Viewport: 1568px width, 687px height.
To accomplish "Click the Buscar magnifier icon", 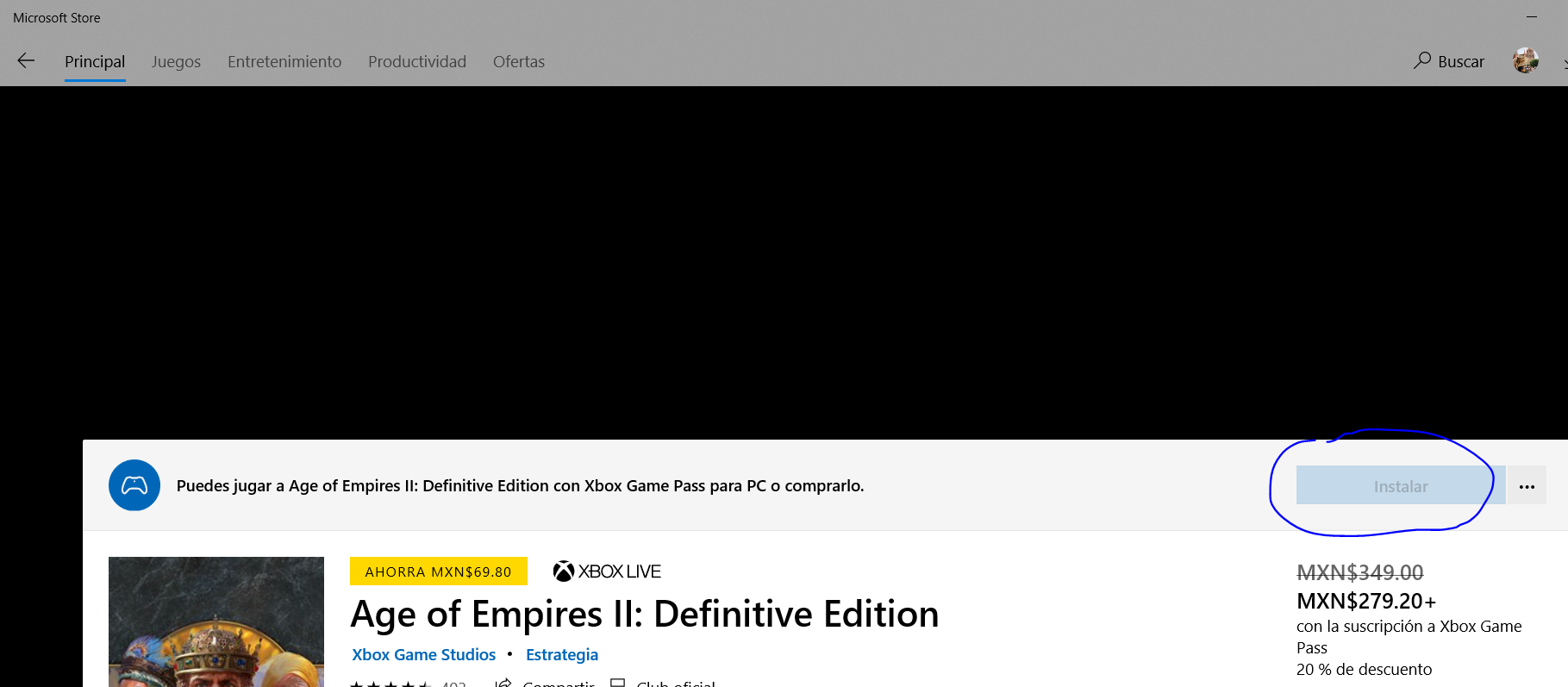I will (x=1422, y=60).
